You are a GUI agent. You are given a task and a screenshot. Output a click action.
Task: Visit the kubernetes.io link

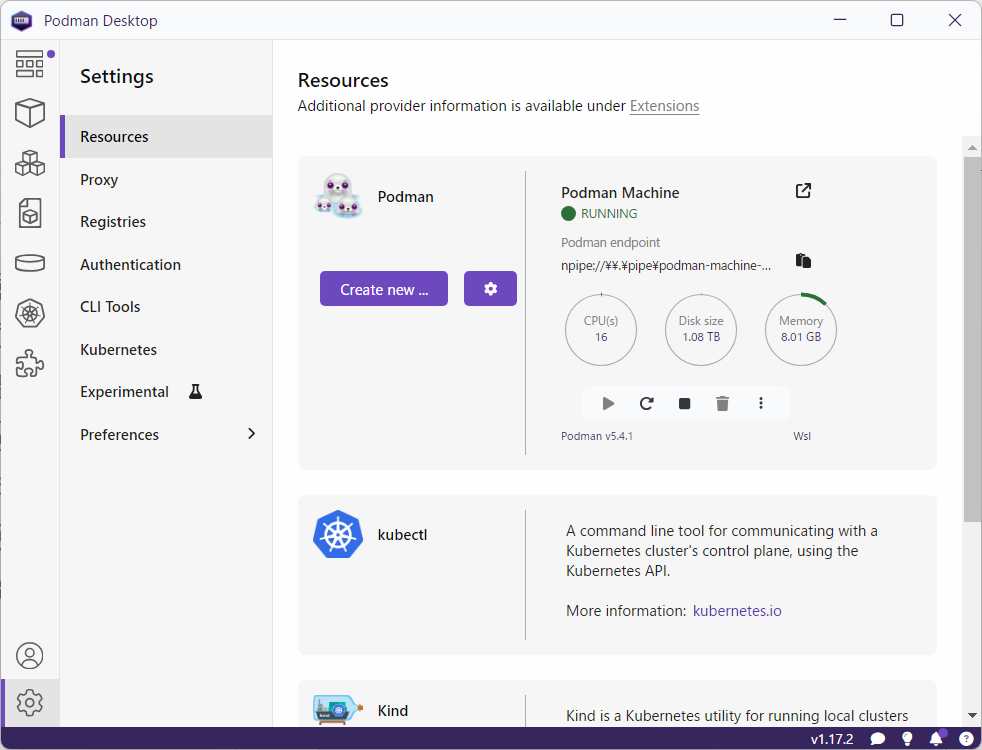click(x=737, y=610)
